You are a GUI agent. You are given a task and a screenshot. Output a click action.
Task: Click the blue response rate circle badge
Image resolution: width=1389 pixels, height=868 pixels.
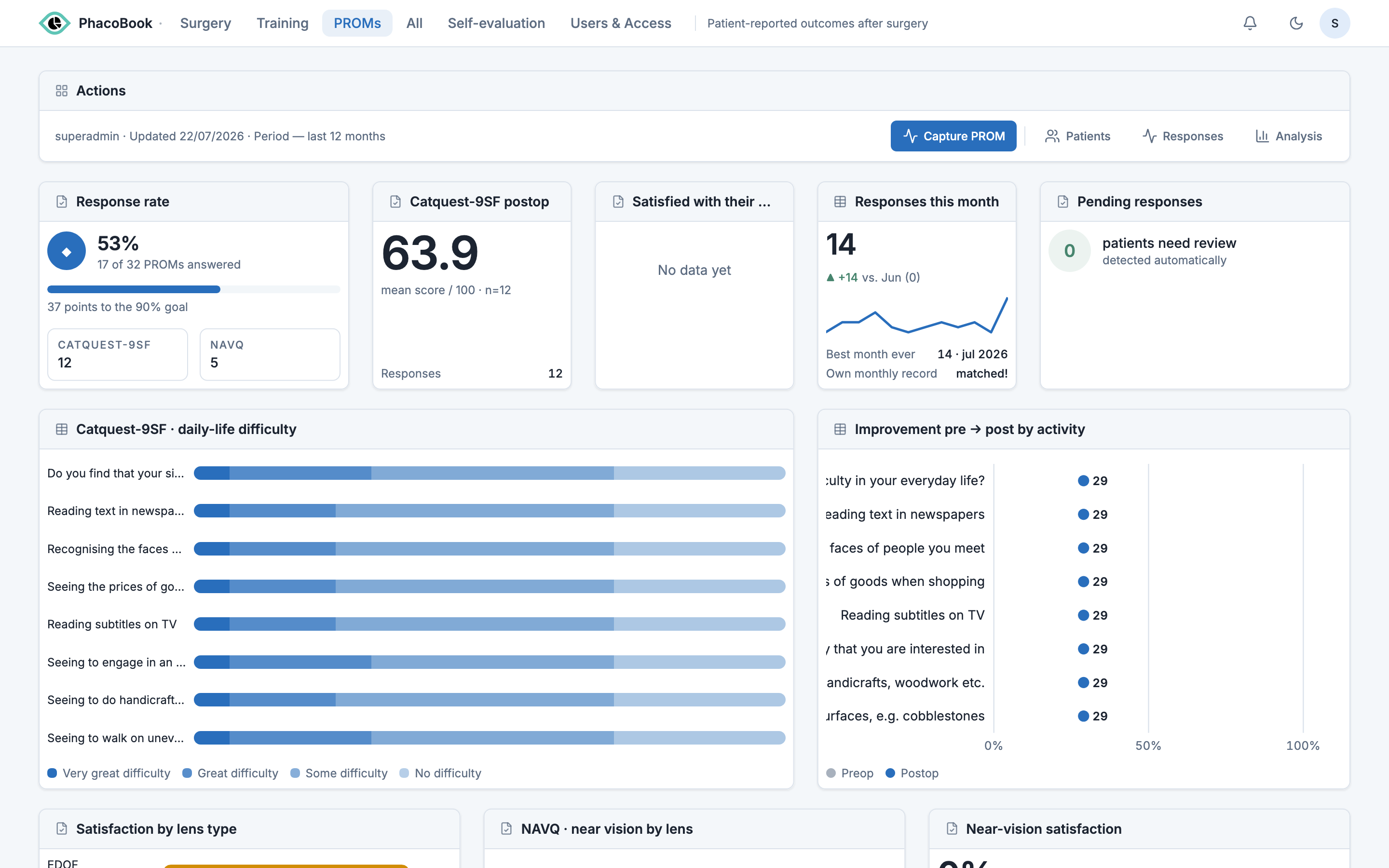point(67,251)
